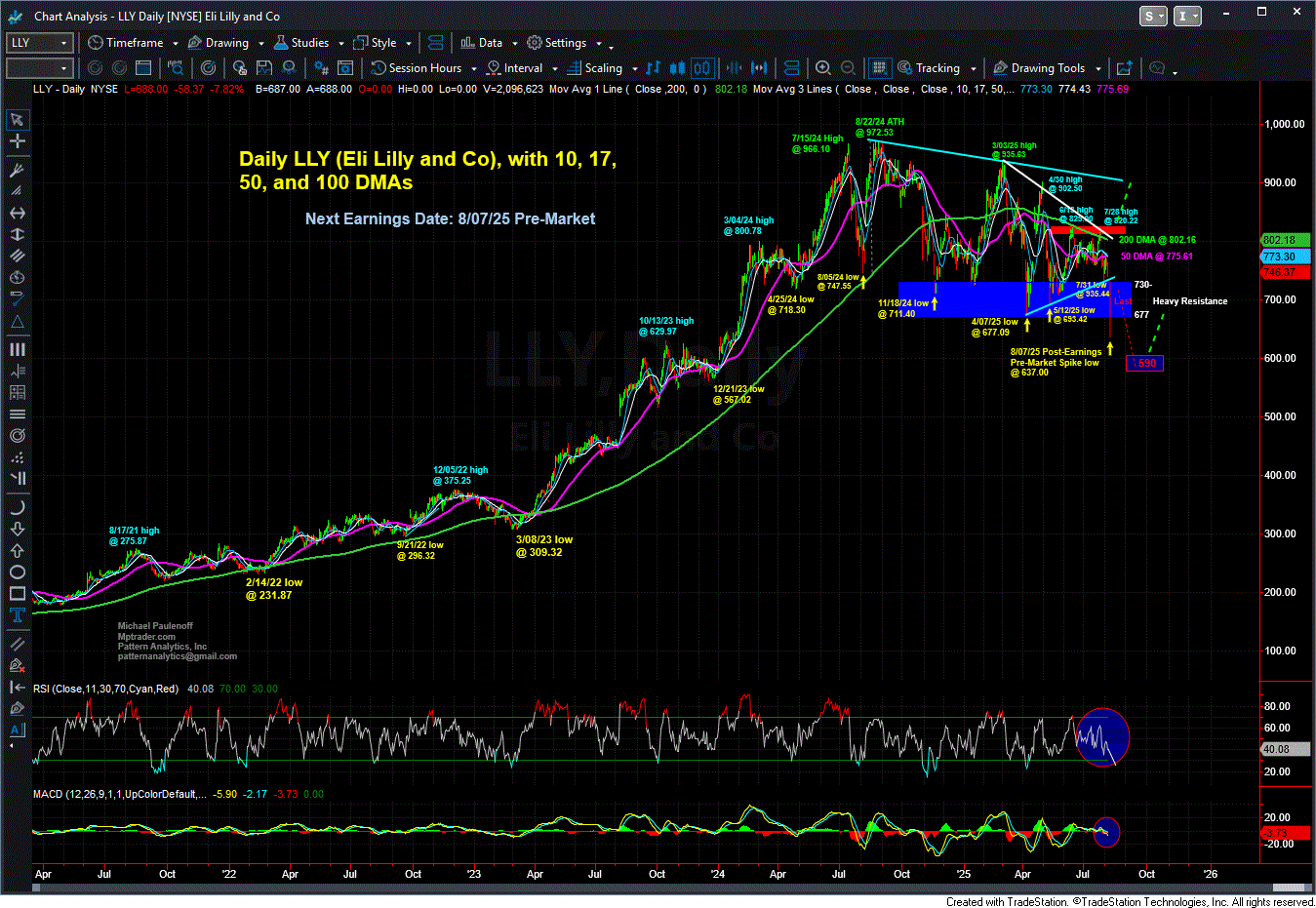Click the chat bubble icon

tap(1158, 68)
